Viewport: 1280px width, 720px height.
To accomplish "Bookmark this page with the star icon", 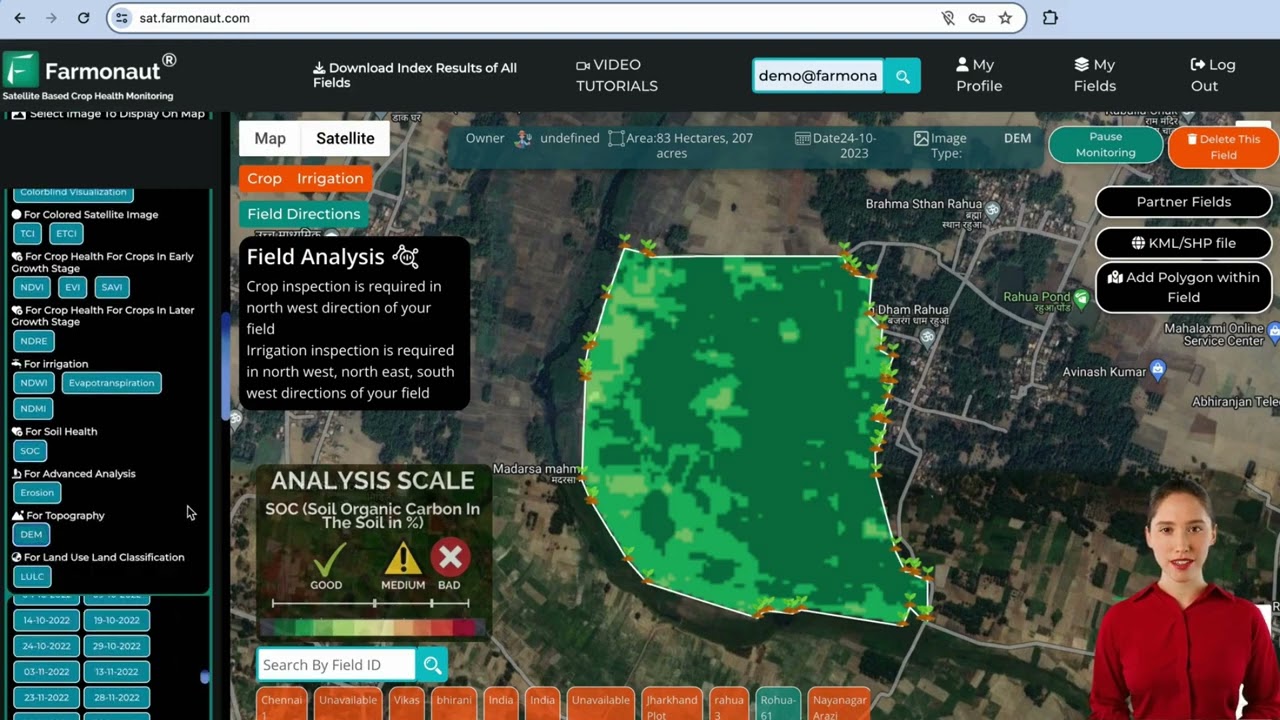I will pos(1005,18).
